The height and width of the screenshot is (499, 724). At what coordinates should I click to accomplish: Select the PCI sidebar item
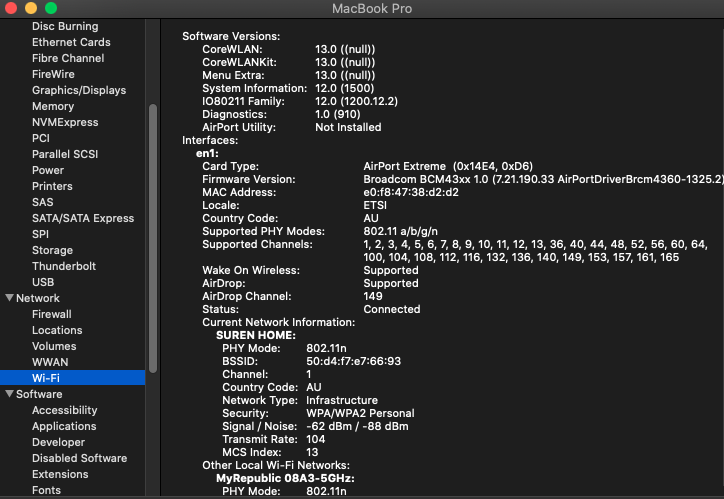41,138
